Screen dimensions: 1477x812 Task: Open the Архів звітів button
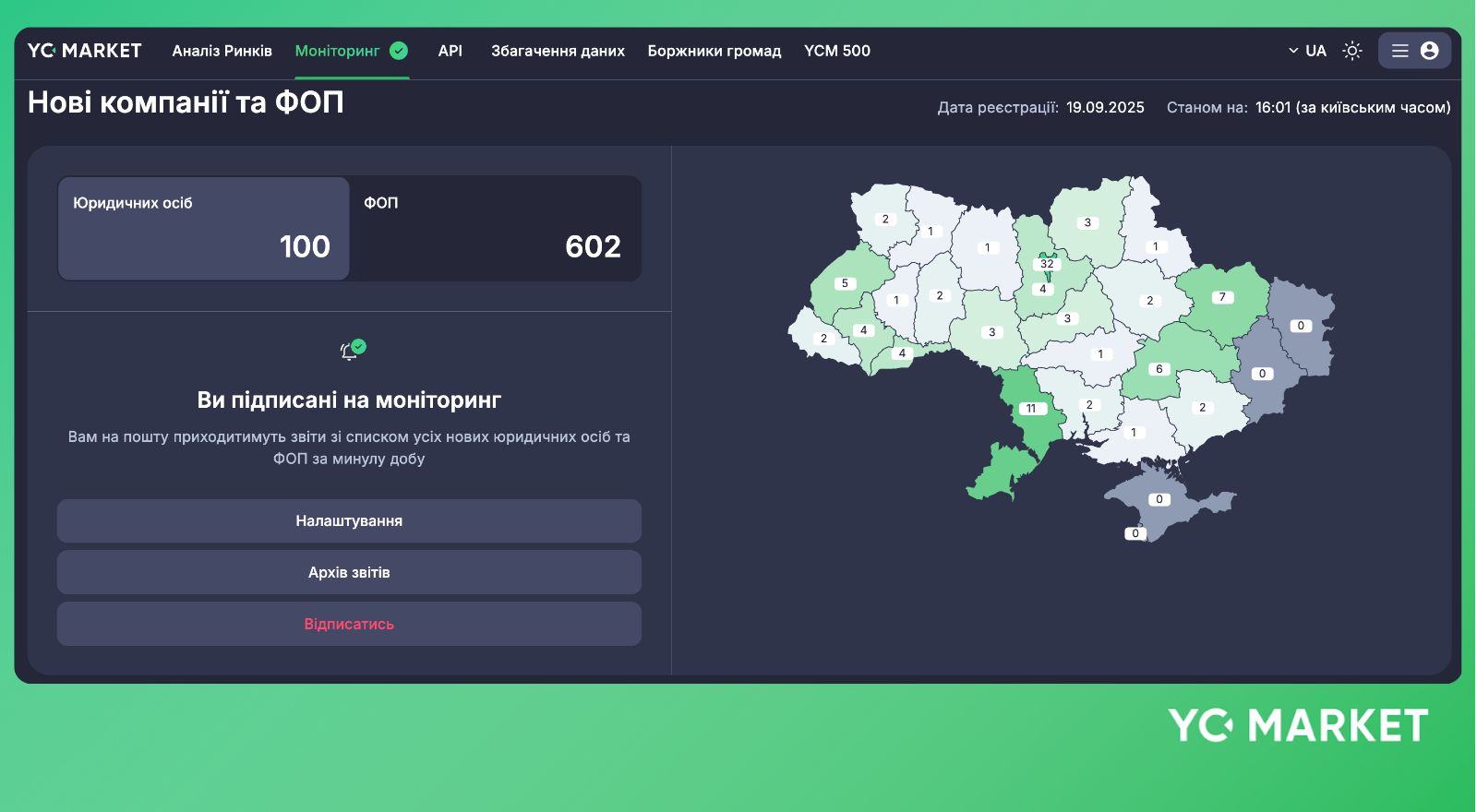tap(349, 573)
